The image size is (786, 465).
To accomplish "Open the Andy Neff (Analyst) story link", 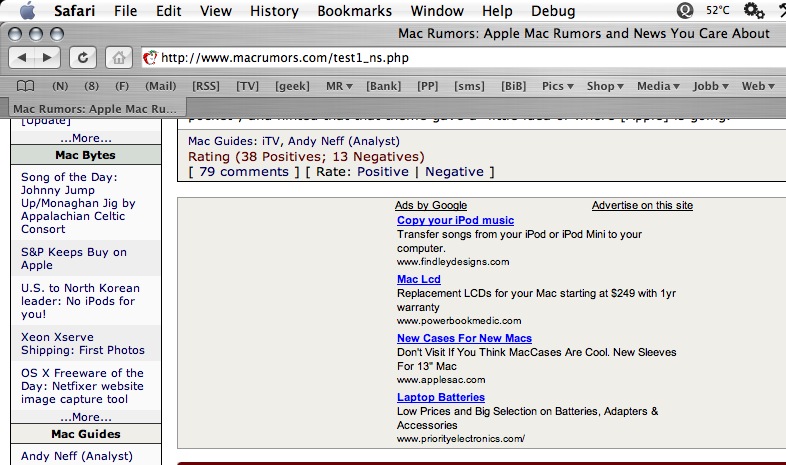I will coord(344,141).
